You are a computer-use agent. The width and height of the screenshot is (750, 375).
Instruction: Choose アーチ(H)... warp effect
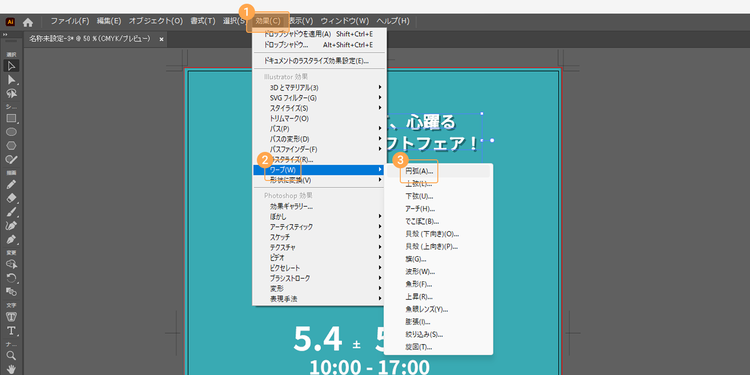click(438, 209)
